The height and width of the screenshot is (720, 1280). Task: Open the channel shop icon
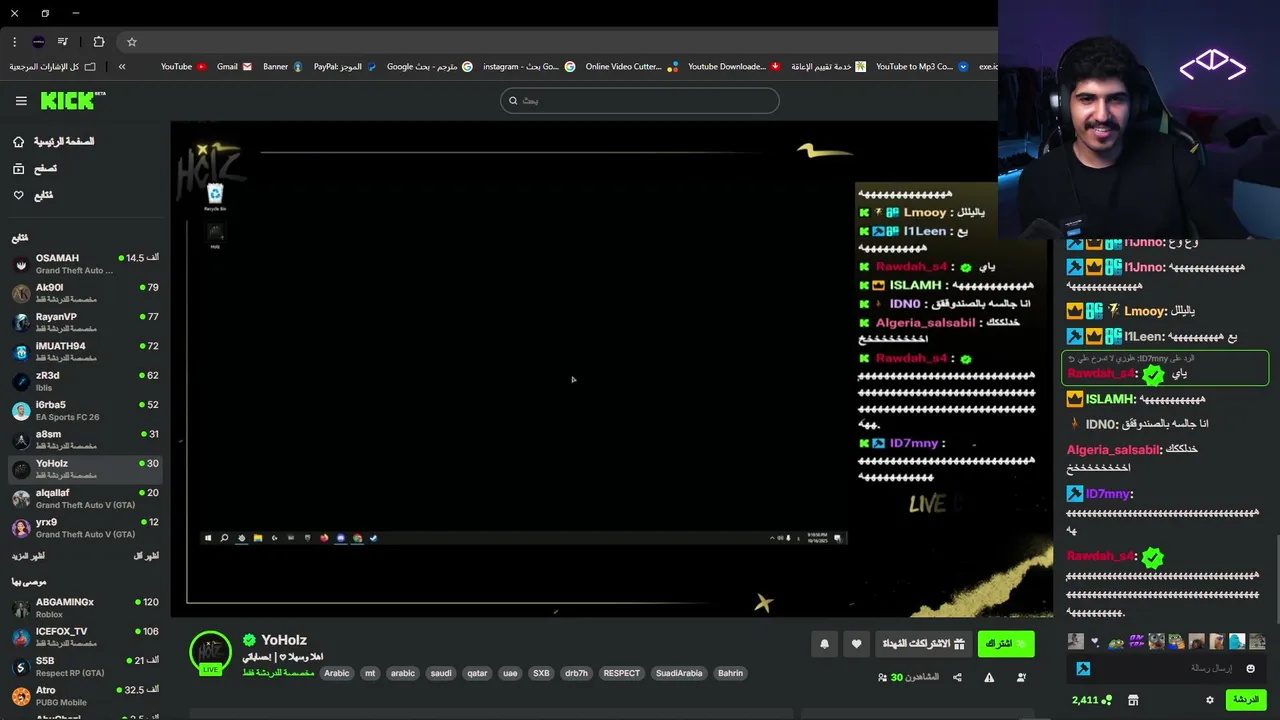[x=1133, y=700]
